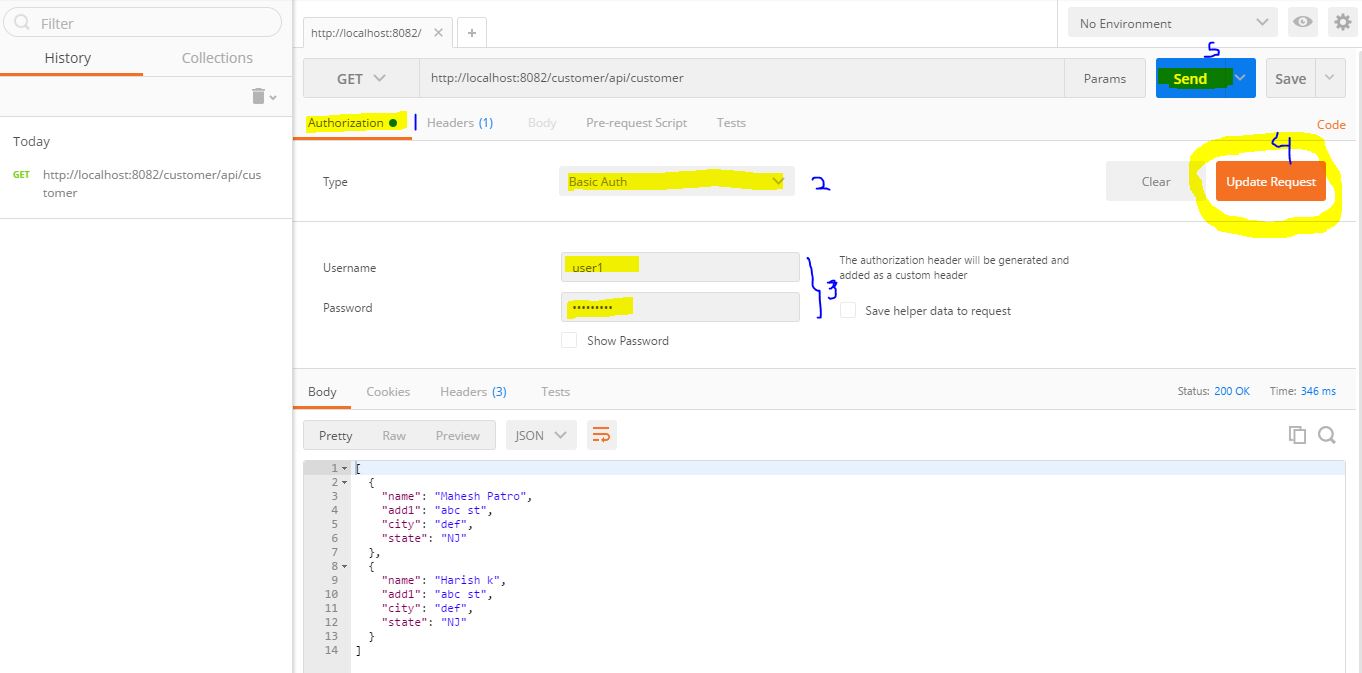1362x673 pixels.
Task: Expand the No Environment dropdown
Action: click(x=1172, y=23)
